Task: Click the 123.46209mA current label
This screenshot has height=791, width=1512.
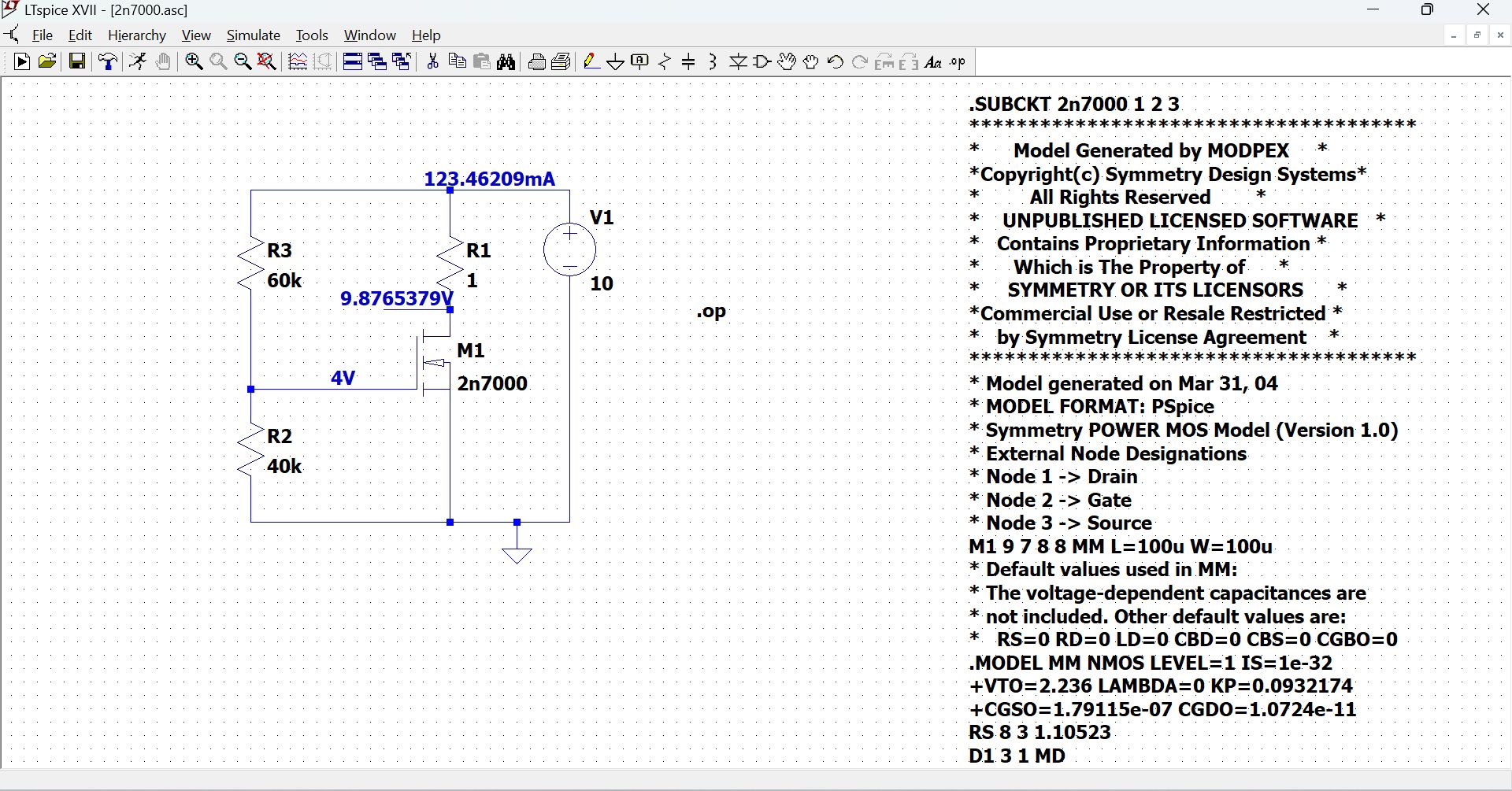Action: (x=489, y=179)
